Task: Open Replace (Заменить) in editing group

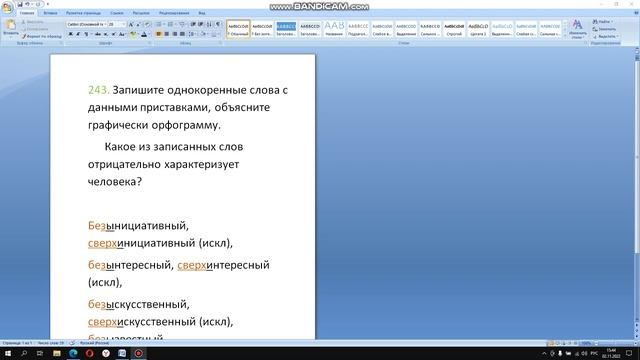Action: click(x=604, y=29)
